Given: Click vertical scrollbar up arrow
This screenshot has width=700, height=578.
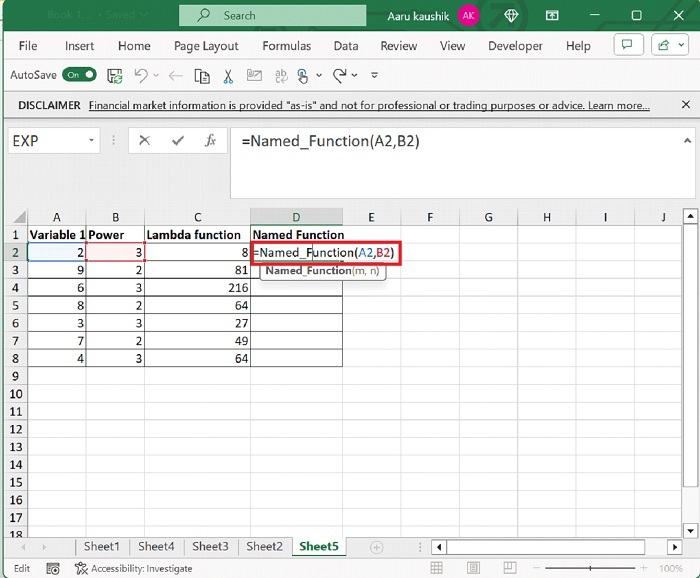Looking at the screenshot, I should pos(690,217).
